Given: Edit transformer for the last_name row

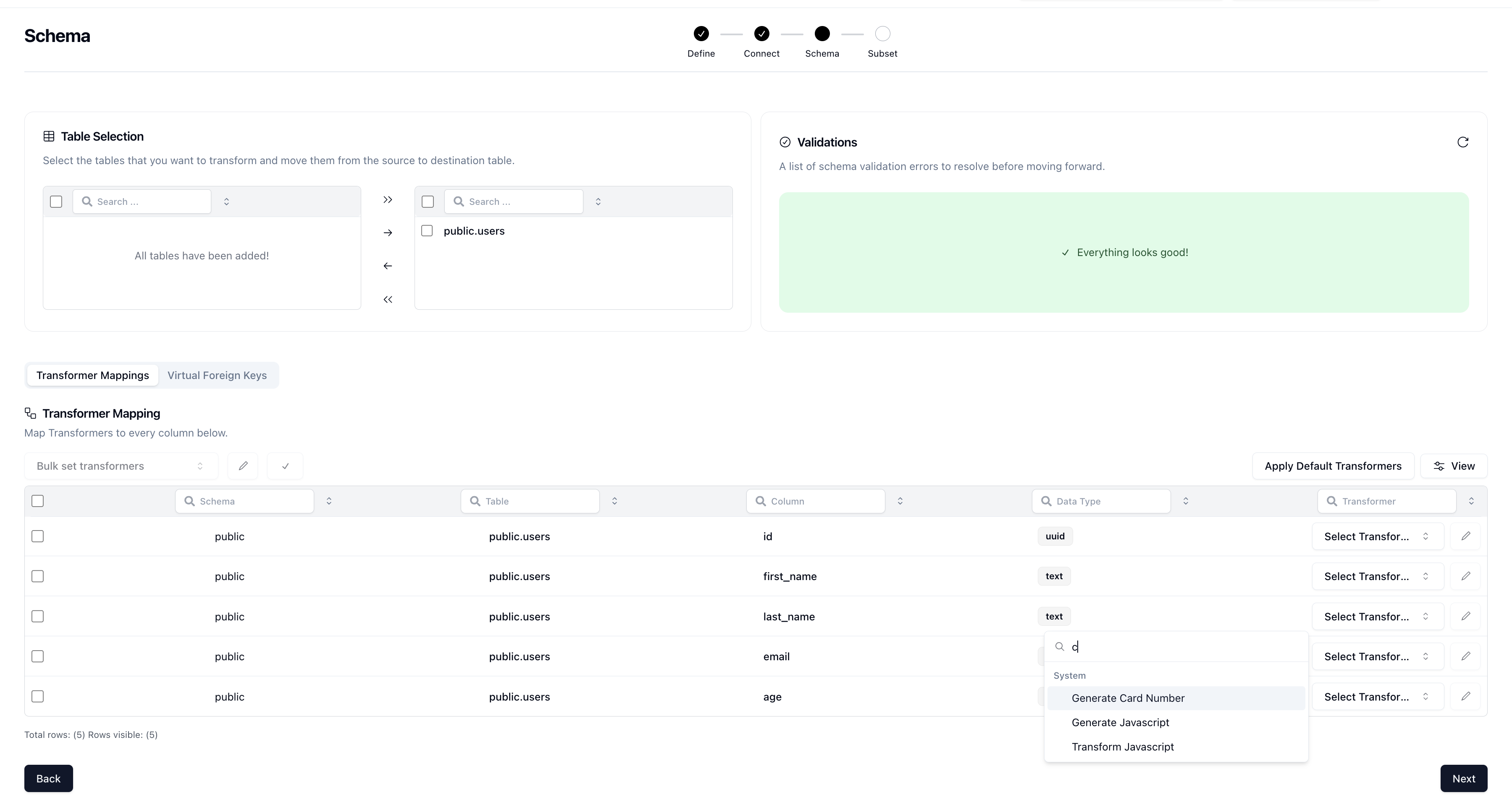Looking at the screenshot, I should 1466,616.
